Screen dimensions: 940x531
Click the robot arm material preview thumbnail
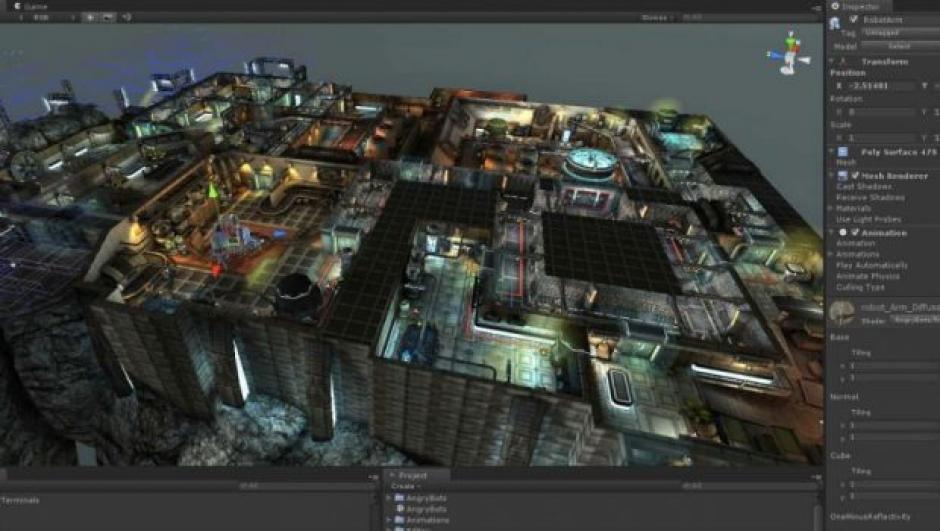(x=842, y=312)
